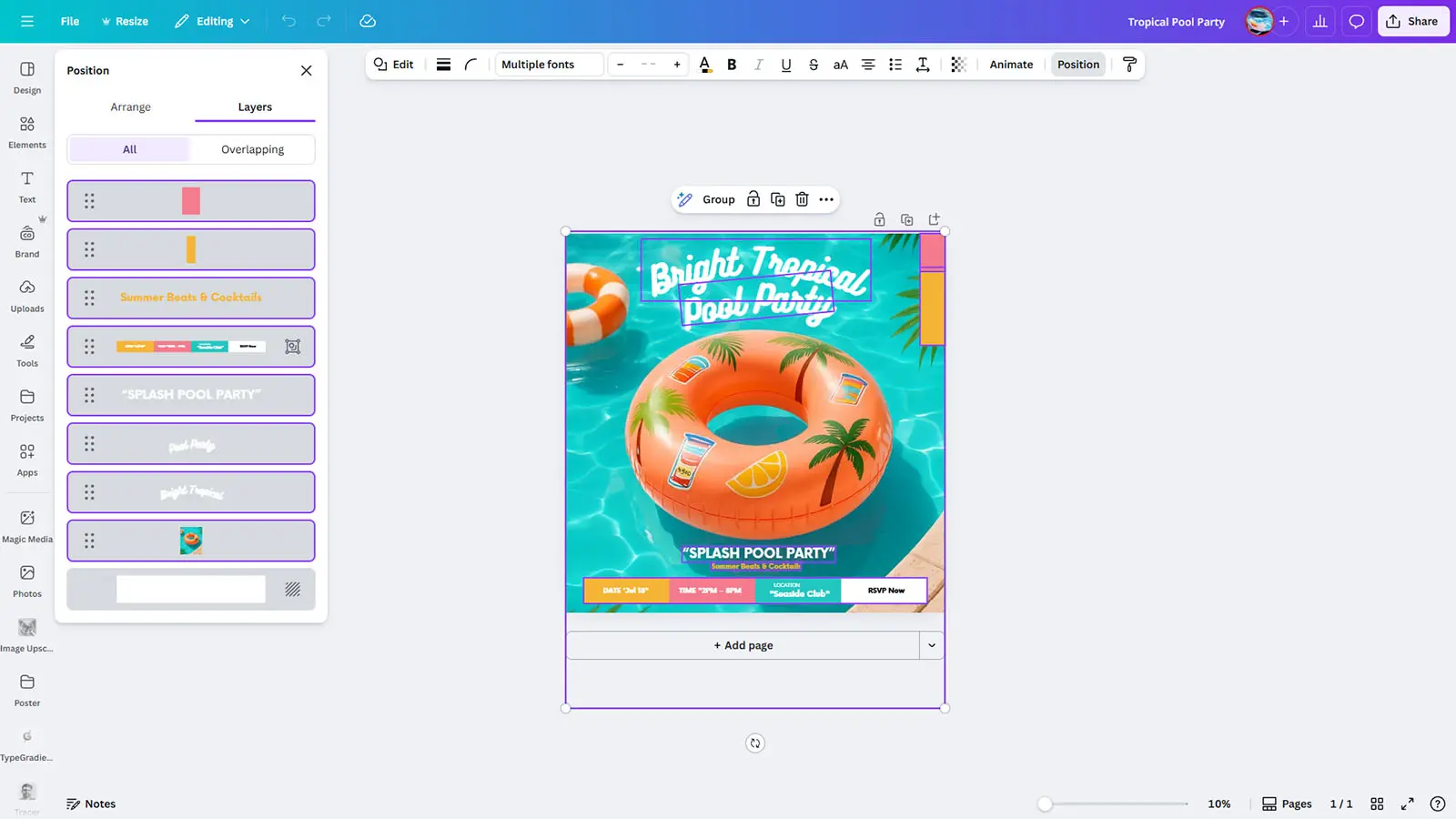Viewport: 1456px width, 819px height.
Task: Toggle italic text style
Action: (x=759, y=65)
